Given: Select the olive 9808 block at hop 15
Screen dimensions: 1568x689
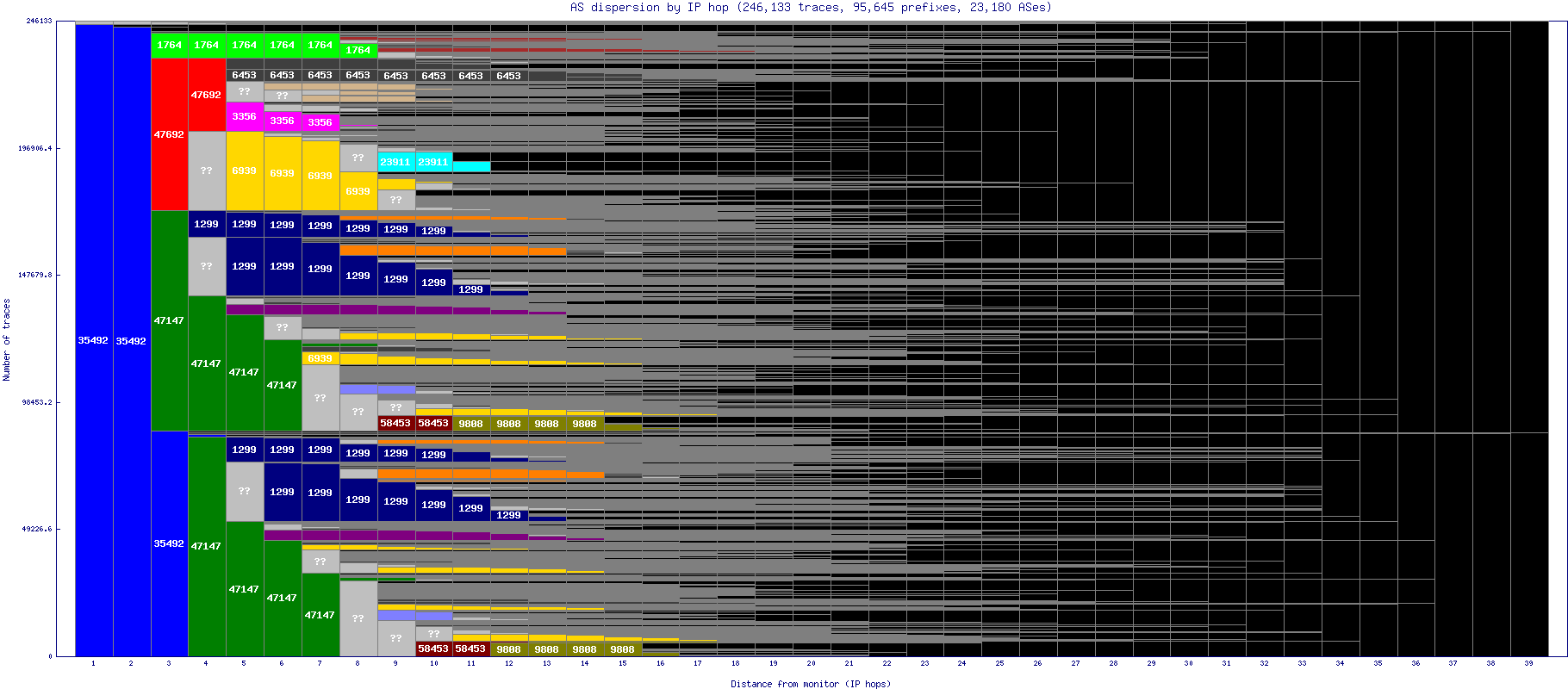Looking at the screenshot, I should [x=622, y=649].
